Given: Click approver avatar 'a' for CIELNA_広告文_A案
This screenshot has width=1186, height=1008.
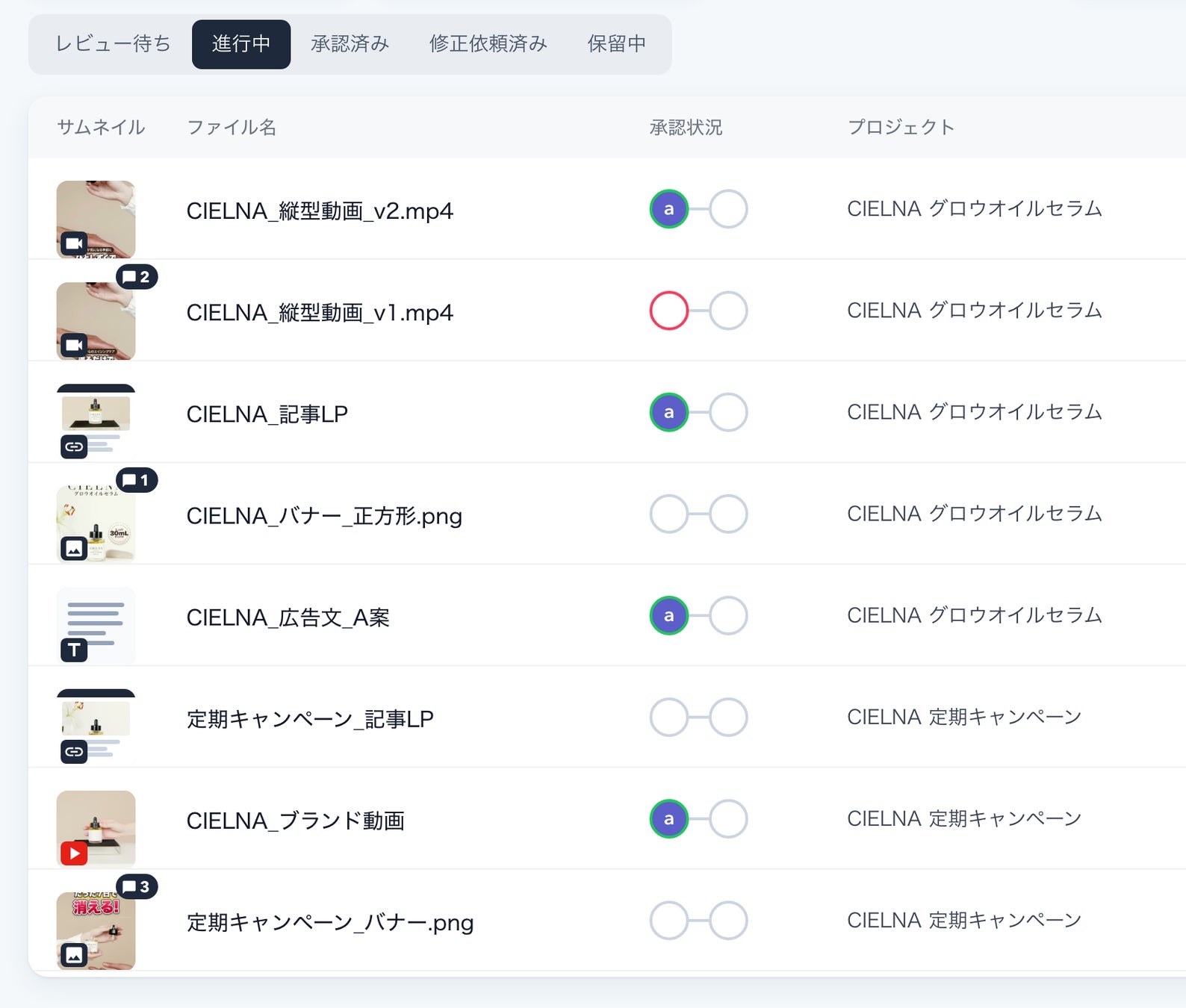Looking at the screenshot, I should point(668,616).
